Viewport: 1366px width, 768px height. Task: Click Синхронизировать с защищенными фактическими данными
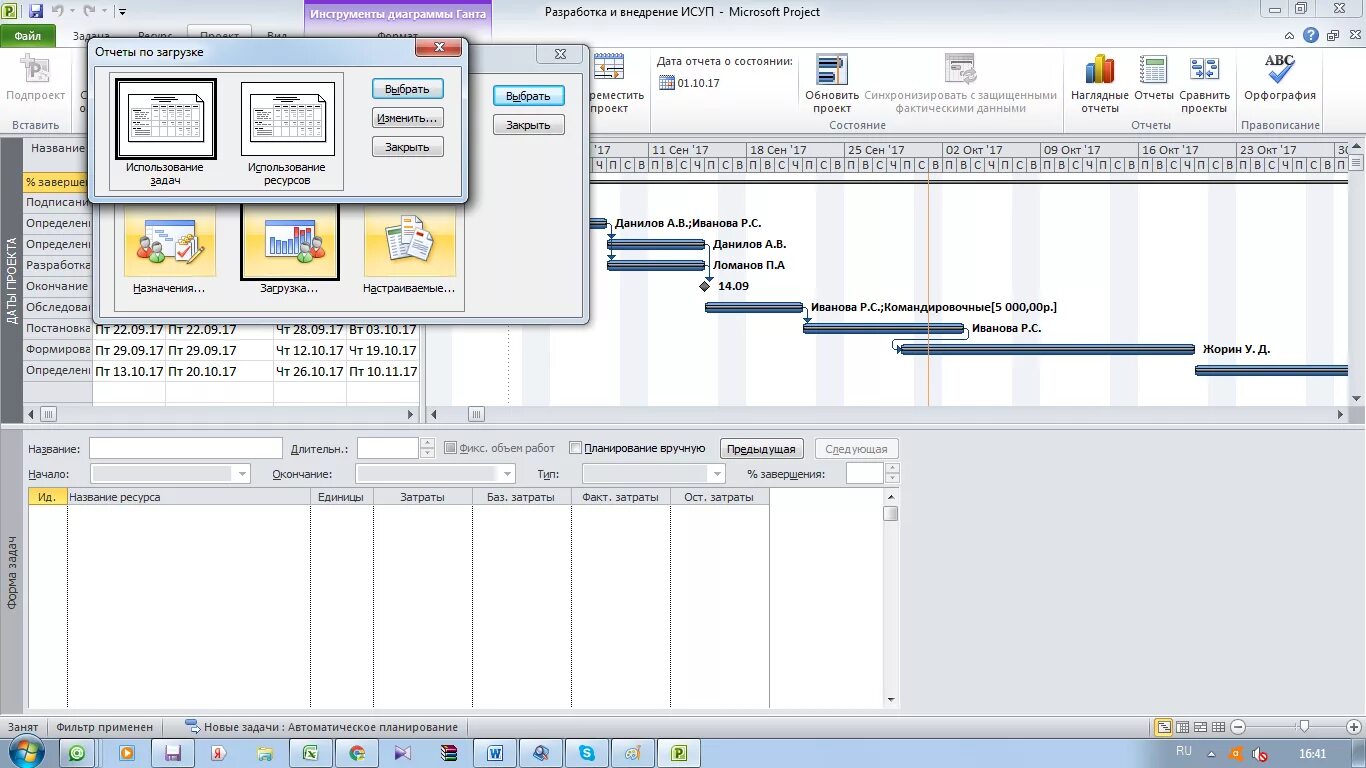point(961,83)
